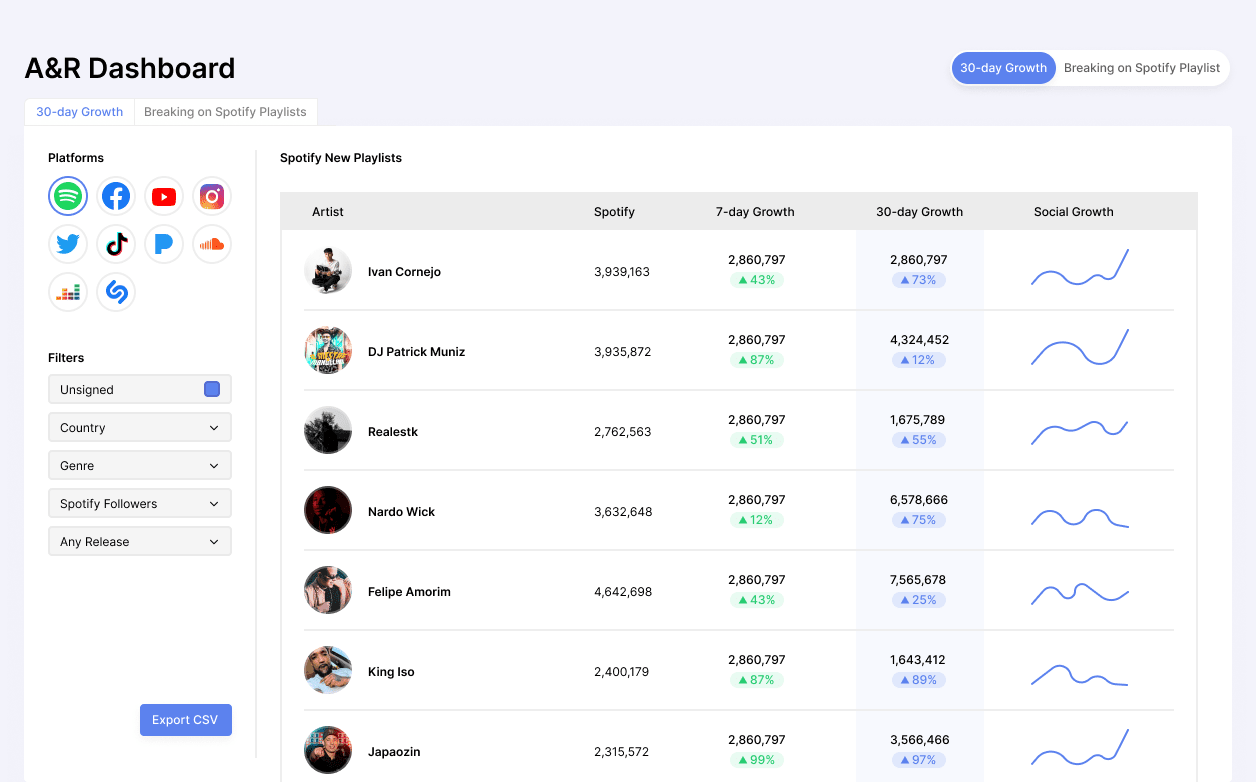Select Spotify value 3,939,163

pyautogui.click(x=622, y=272)
